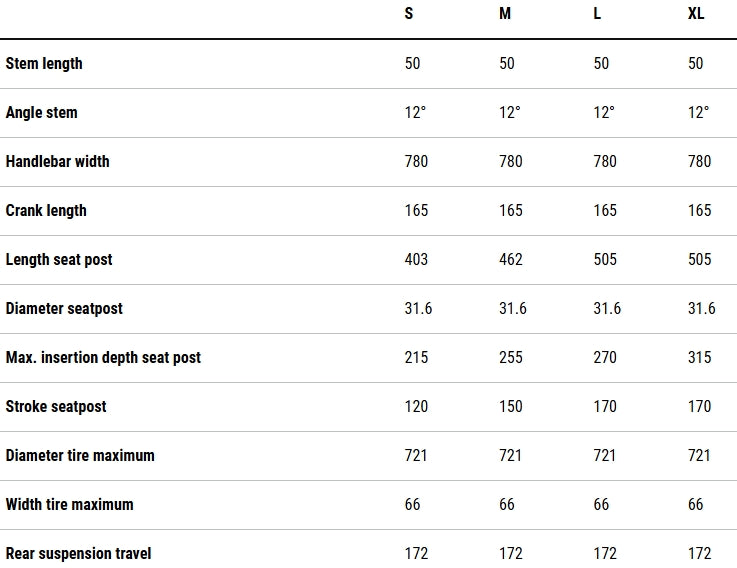Select the XL size column header

pos(696,14)
